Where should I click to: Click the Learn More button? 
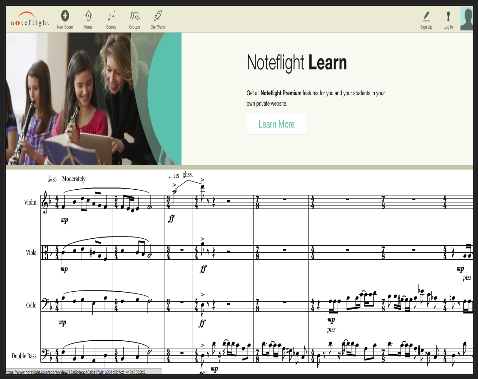[x=276, y=124]
